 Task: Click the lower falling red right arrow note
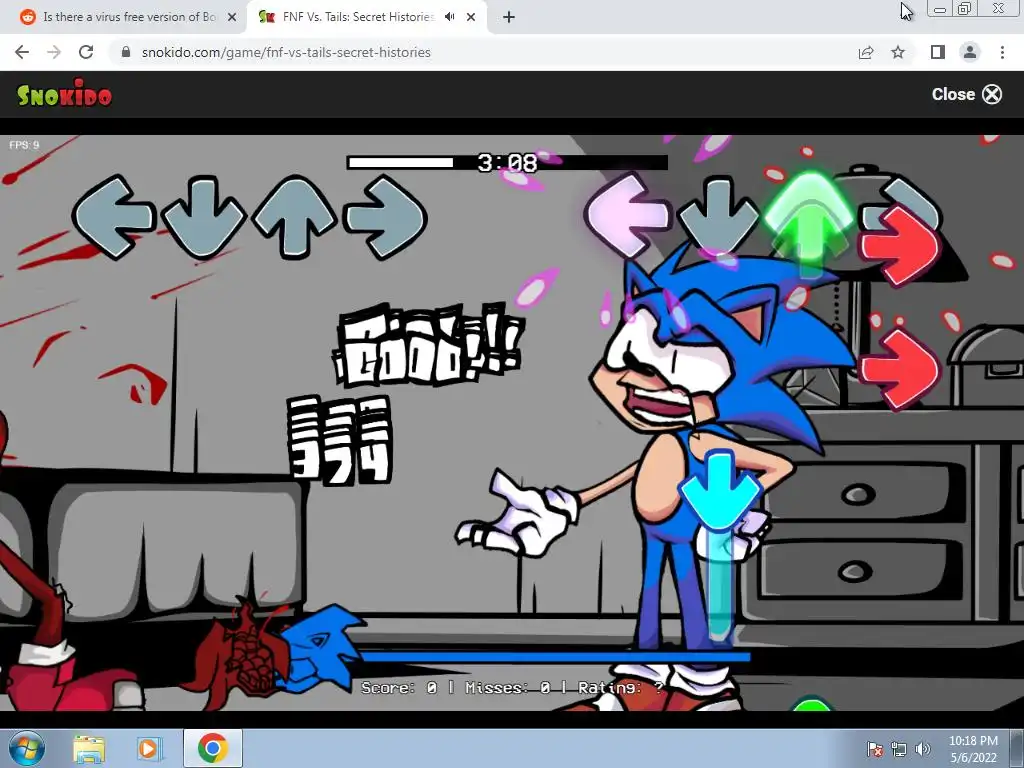click(x=900, y=369)
